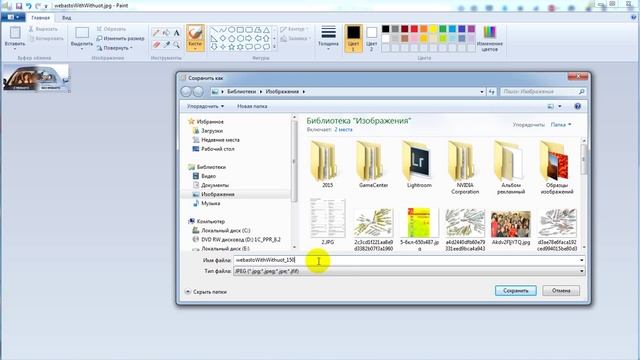Select the Pencil tool in Paint
This screenshot has width=640, height=360.
(x=156, y=33)
